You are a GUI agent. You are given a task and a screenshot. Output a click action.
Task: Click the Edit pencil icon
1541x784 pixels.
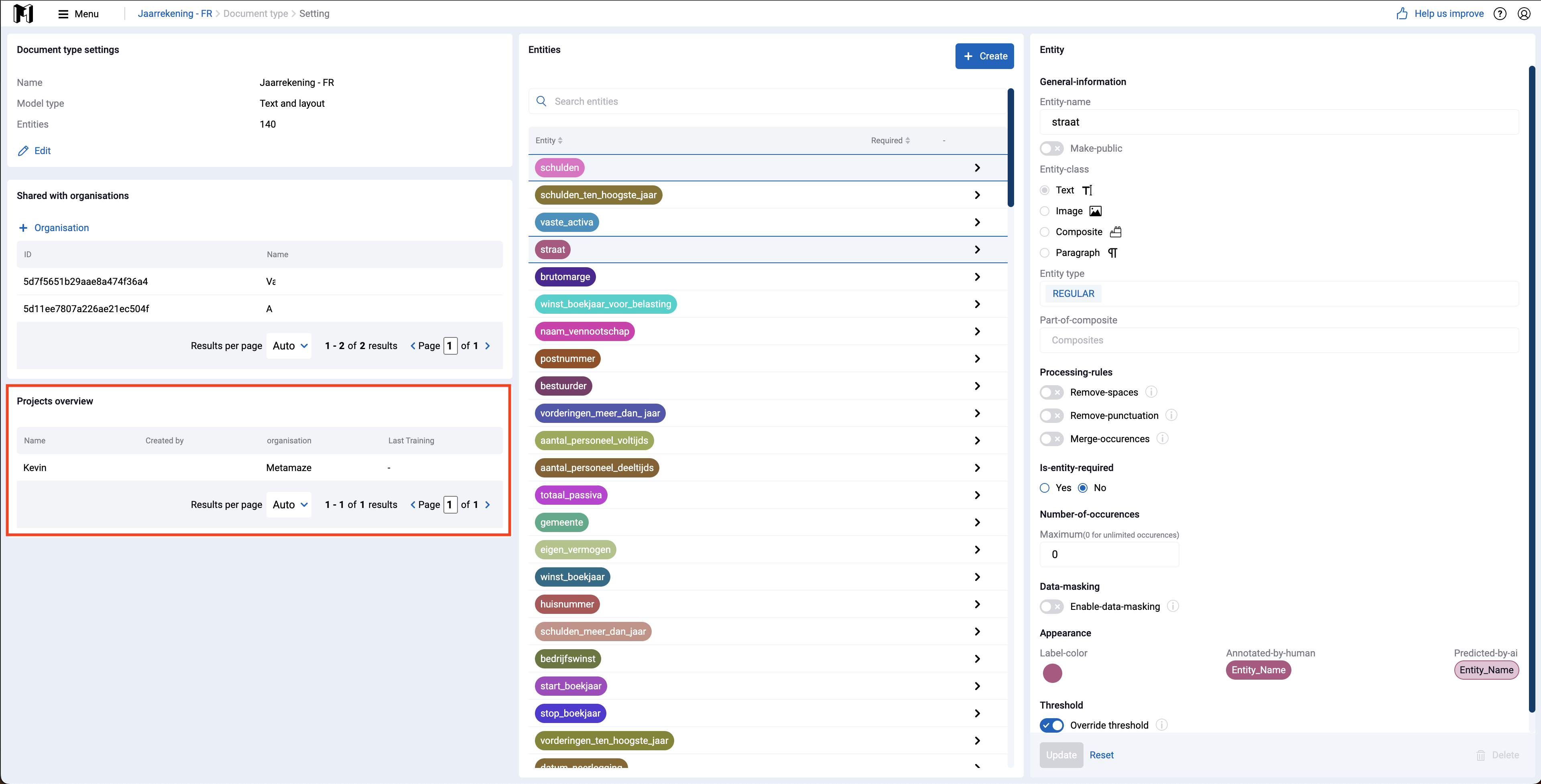(x=23, y=151)
